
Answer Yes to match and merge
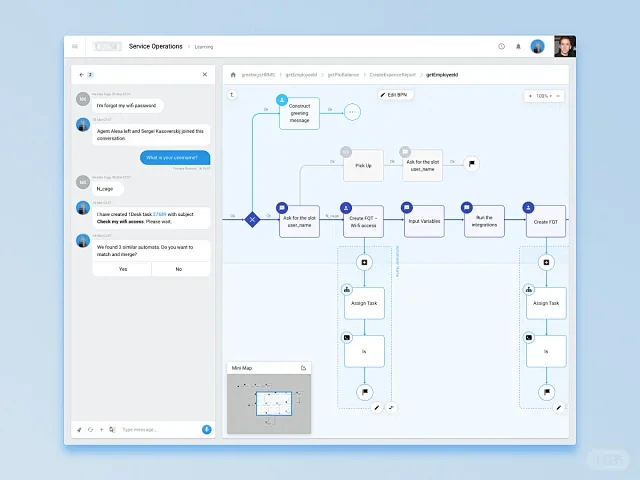pyautogui.click(x=123, y=269)
